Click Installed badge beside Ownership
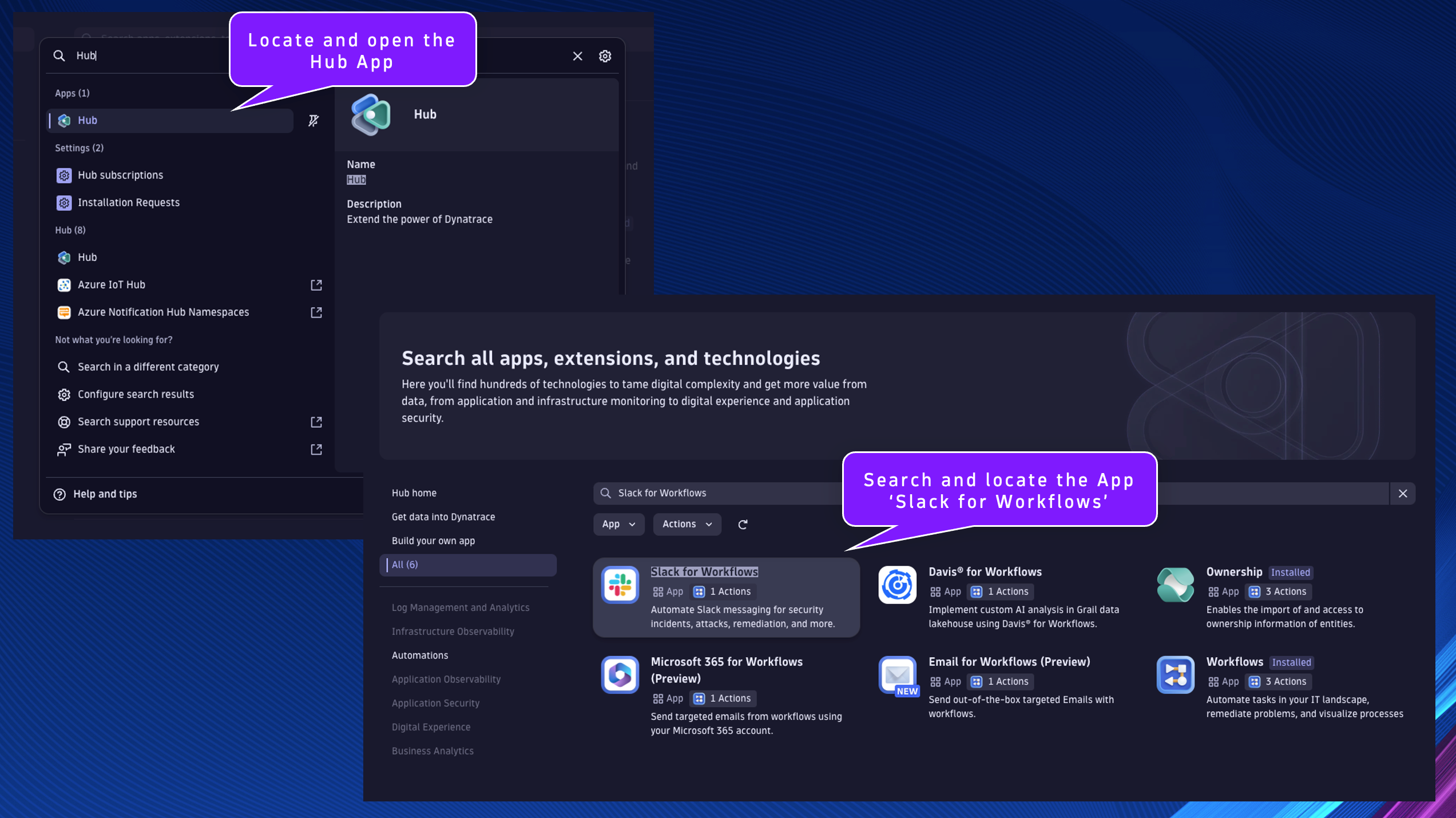 (x=1291, y=573)
